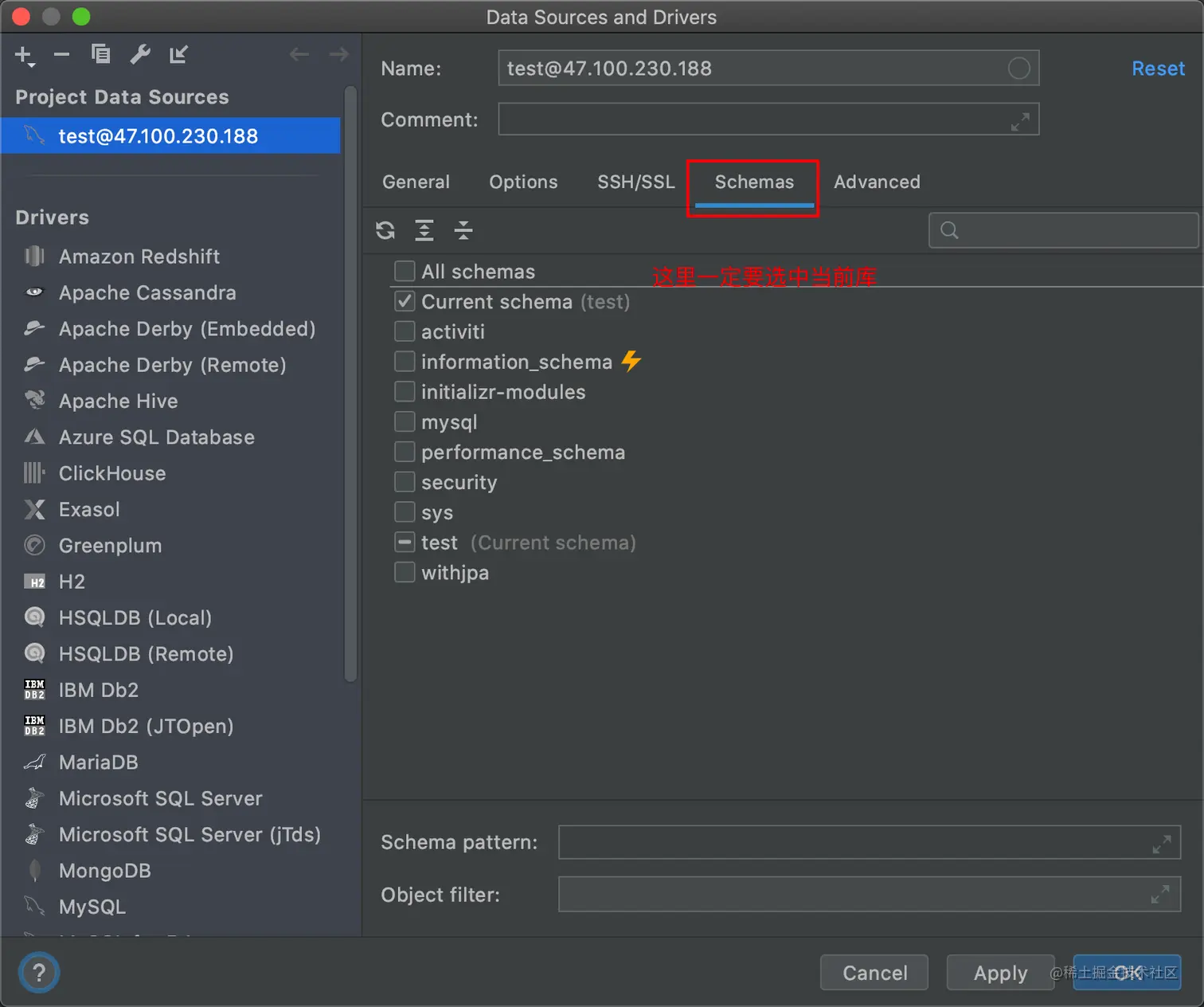
Task: Check the information_schema checkbox
Action: (405, 362)
